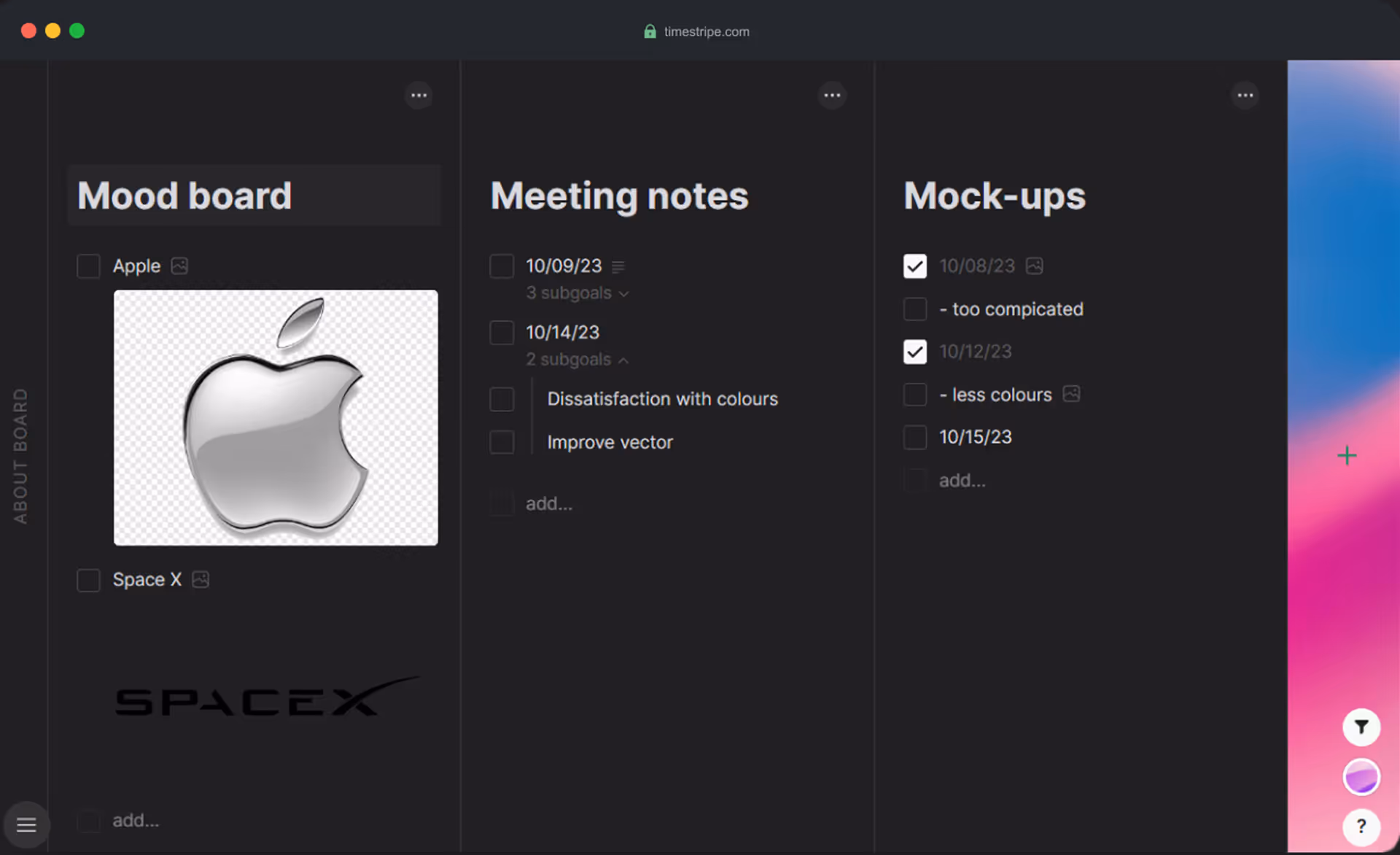Expand the 3 subgoals under 10/09/23

[x=577, y=293]
